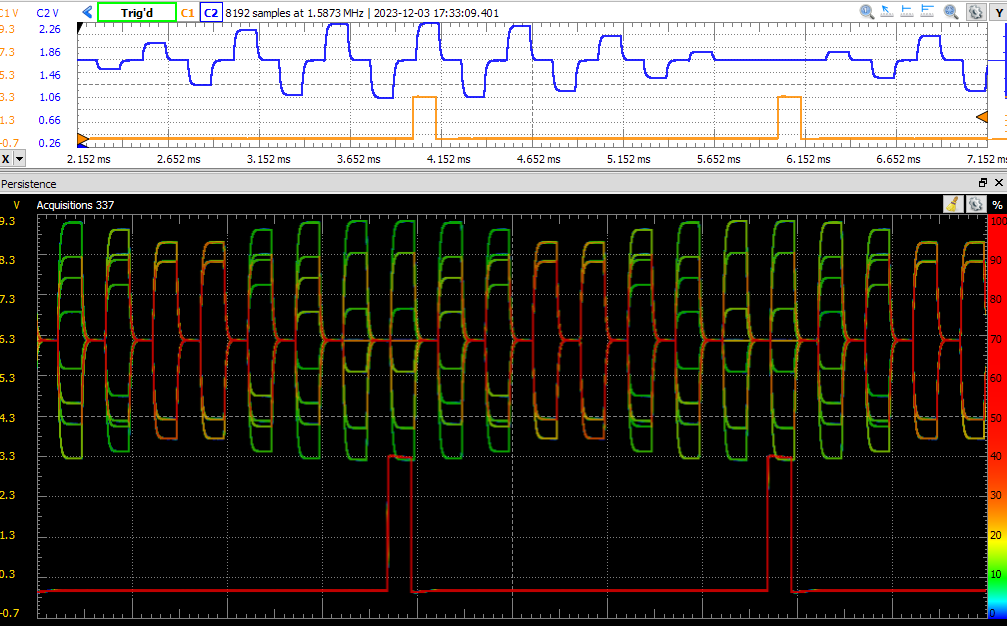The height and width of the screenshot is (626, 1007).
Task: Click the acquisition timestamp 2023-12-03
Action: click(436, 13)
